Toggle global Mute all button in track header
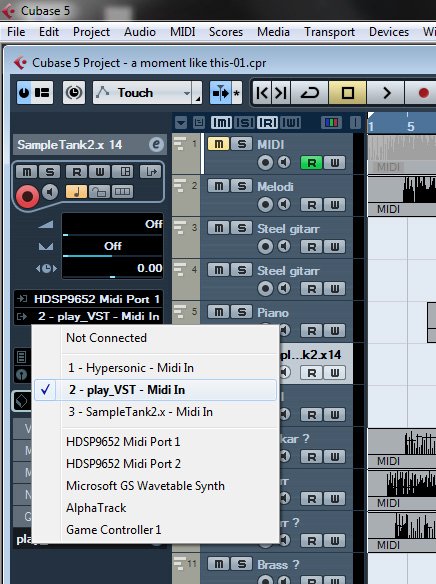The image size is (436, 584). pos(222,123)
